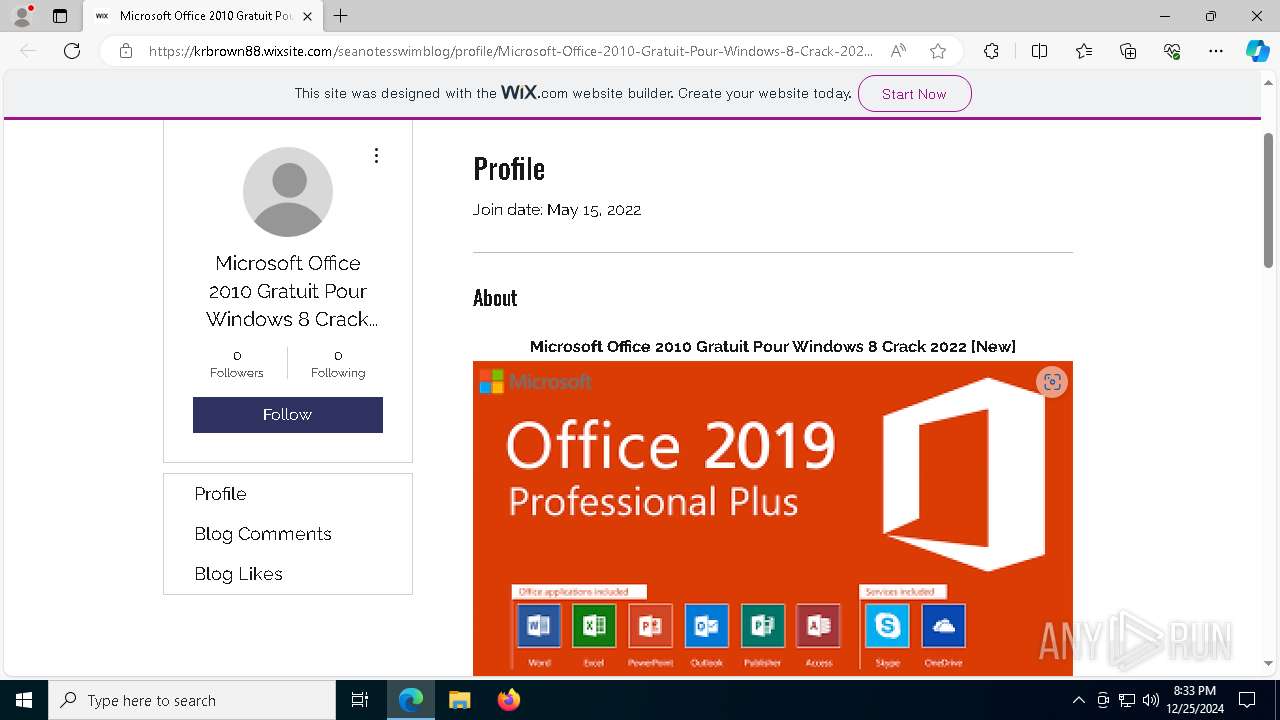Open the Extensions puzzle icon
1280x720 pixels.
tap(991, 51)
